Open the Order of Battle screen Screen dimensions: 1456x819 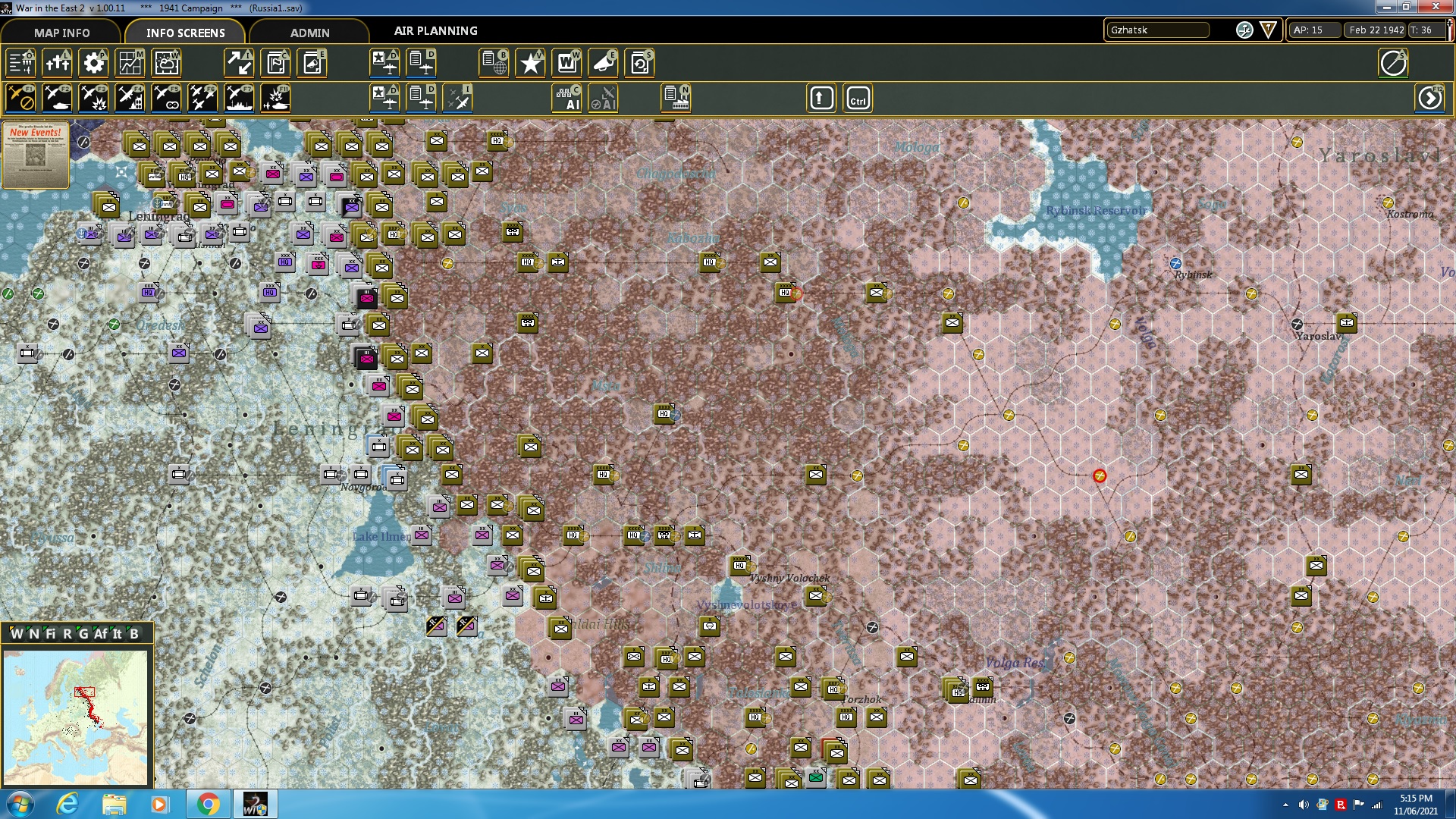click(x=20, y=63)
